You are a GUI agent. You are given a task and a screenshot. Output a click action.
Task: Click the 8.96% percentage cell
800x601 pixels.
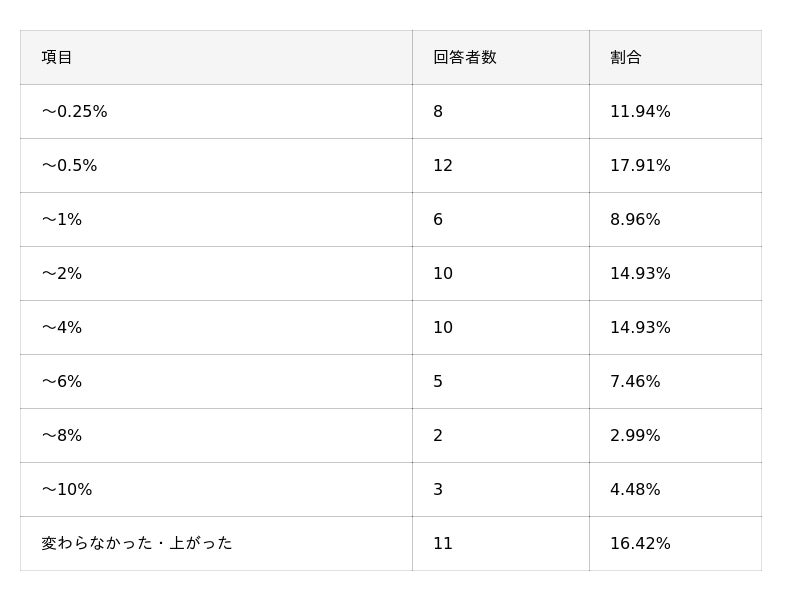click(x=635, y=220)
